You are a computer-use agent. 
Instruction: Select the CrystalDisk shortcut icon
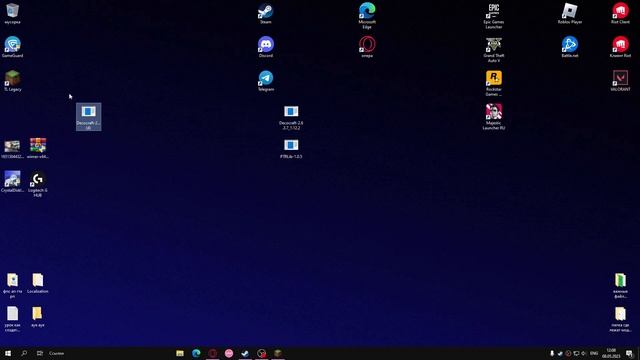[x=12, y=182]
